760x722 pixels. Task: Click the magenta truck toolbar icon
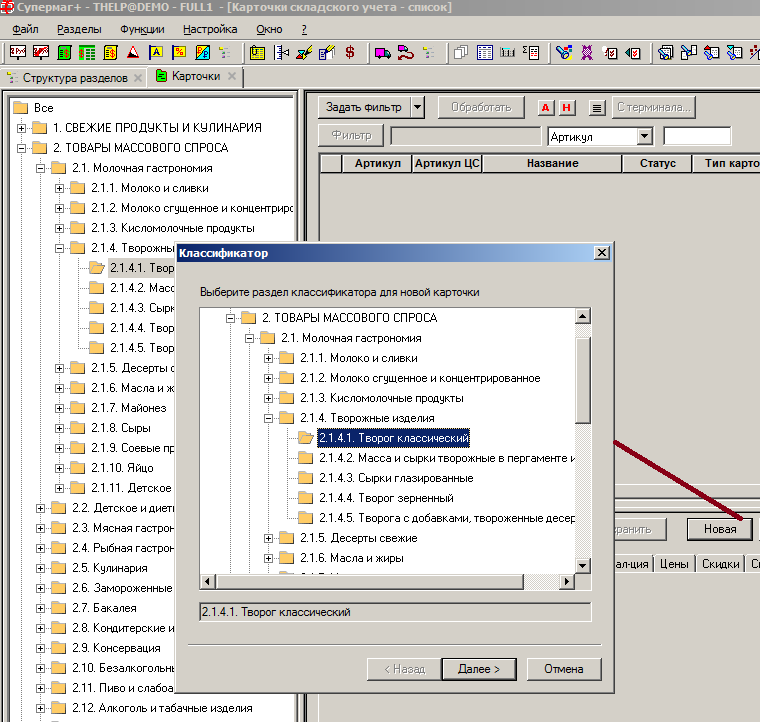(x=382, y=52)
